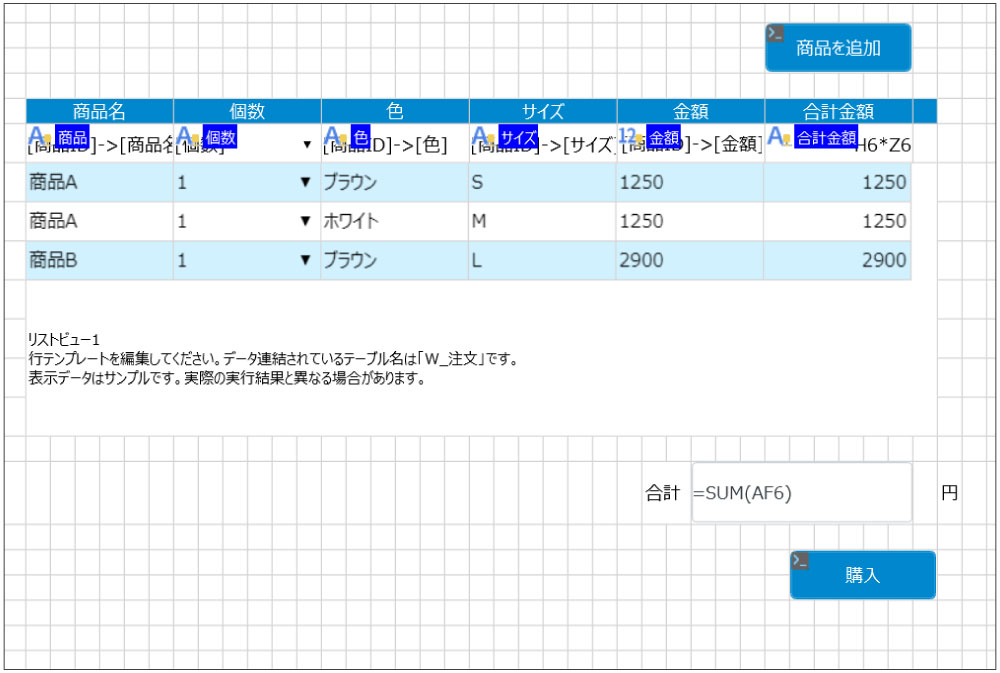Click the text-type icon beside 色 tag

(x=335, y=136)
